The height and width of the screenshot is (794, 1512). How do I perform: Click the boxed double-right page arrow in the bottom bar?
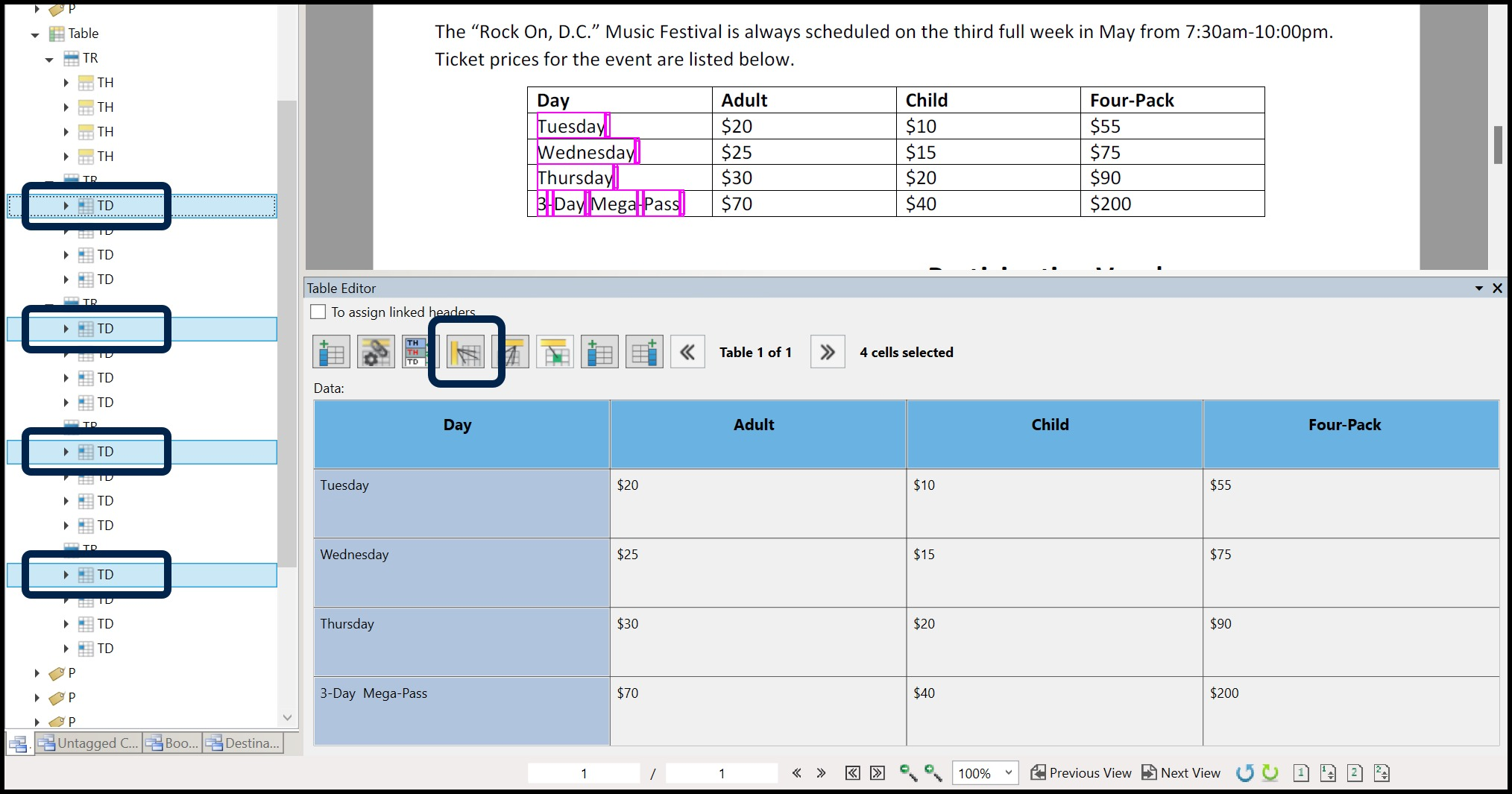click(x=878, y=773)
